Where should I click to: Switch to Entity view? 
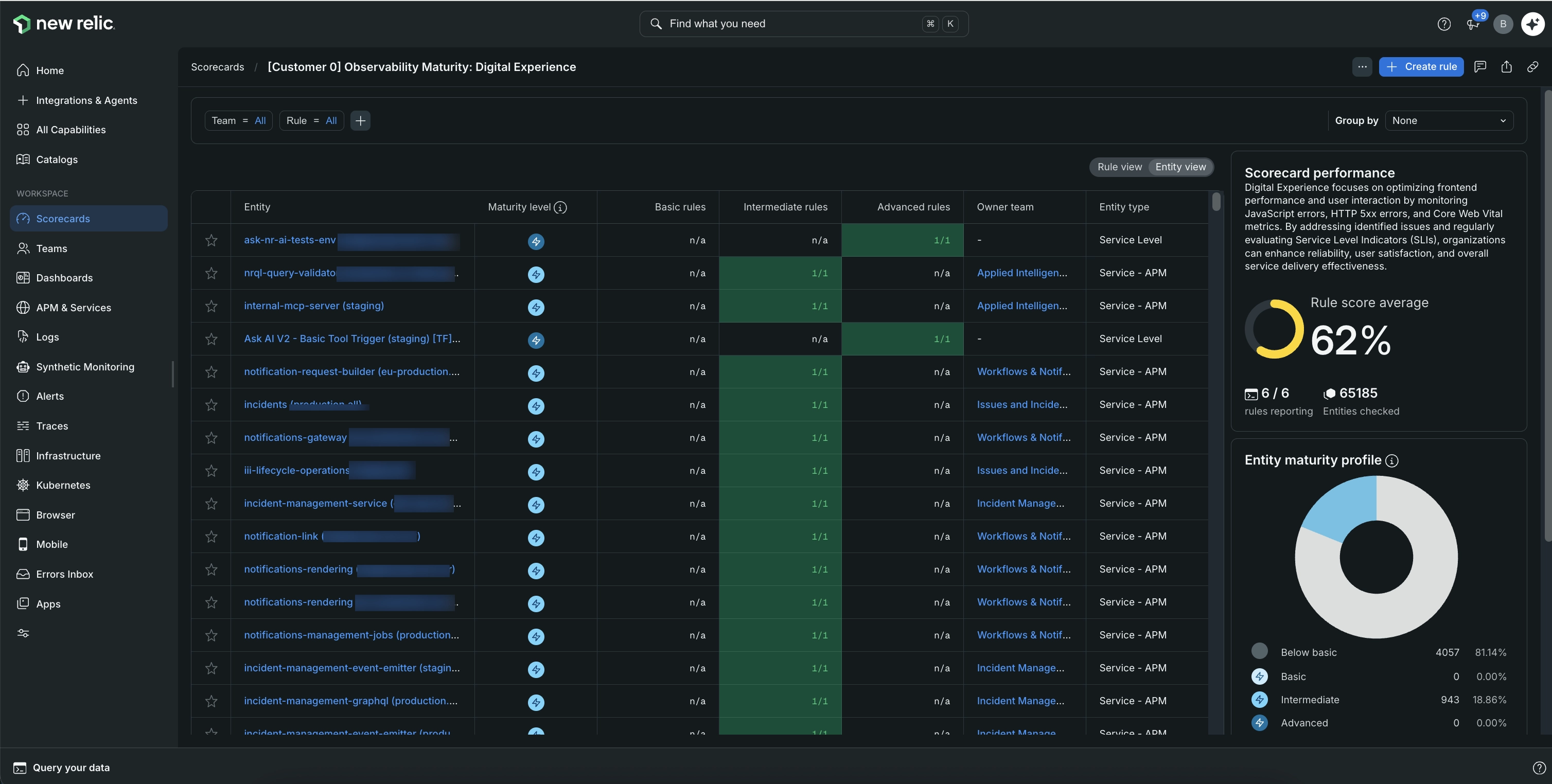[x=1180, y=167]
